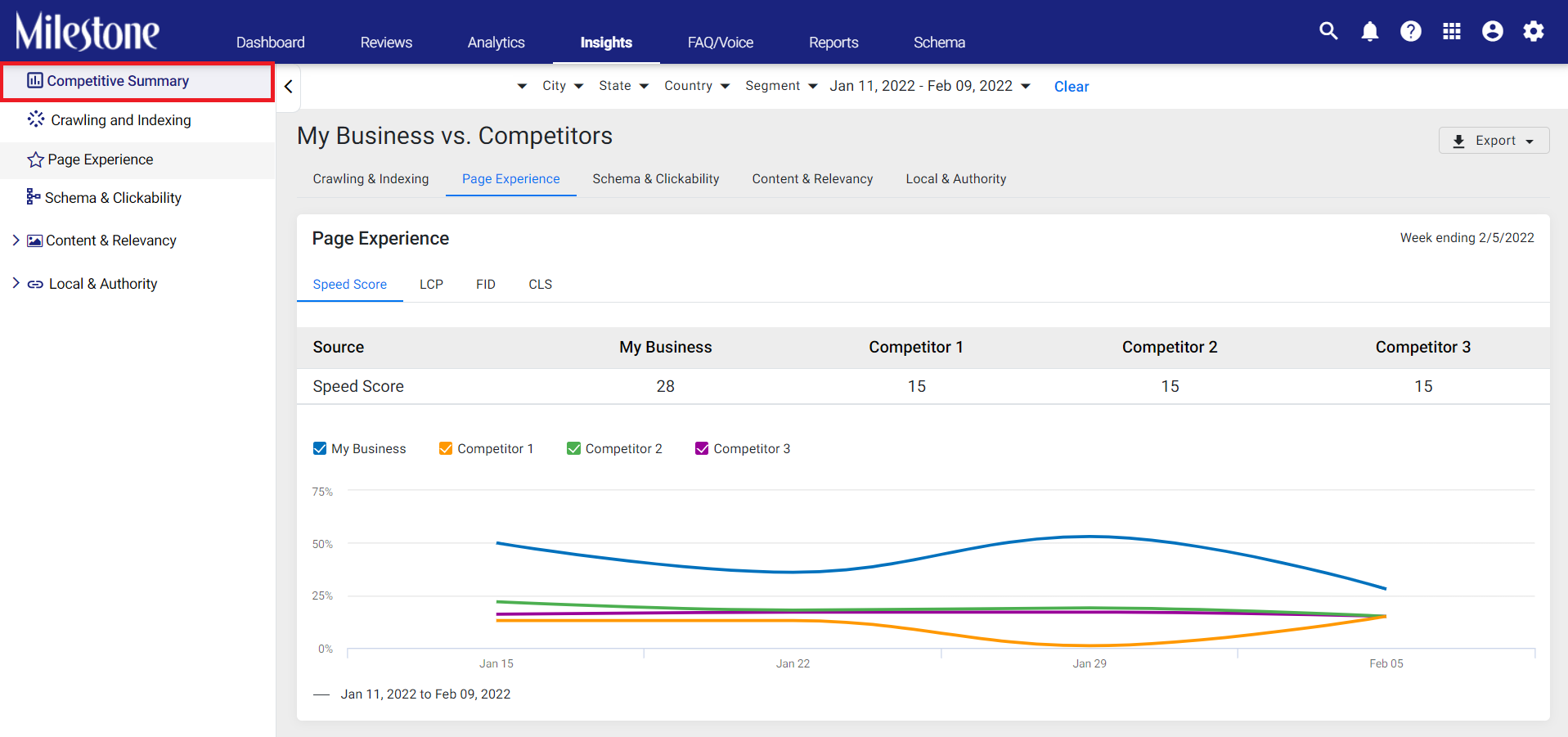Open the user account profile icon
Image resolution: width=1568 pixels, height=737 pixels.
point(1492,31)
